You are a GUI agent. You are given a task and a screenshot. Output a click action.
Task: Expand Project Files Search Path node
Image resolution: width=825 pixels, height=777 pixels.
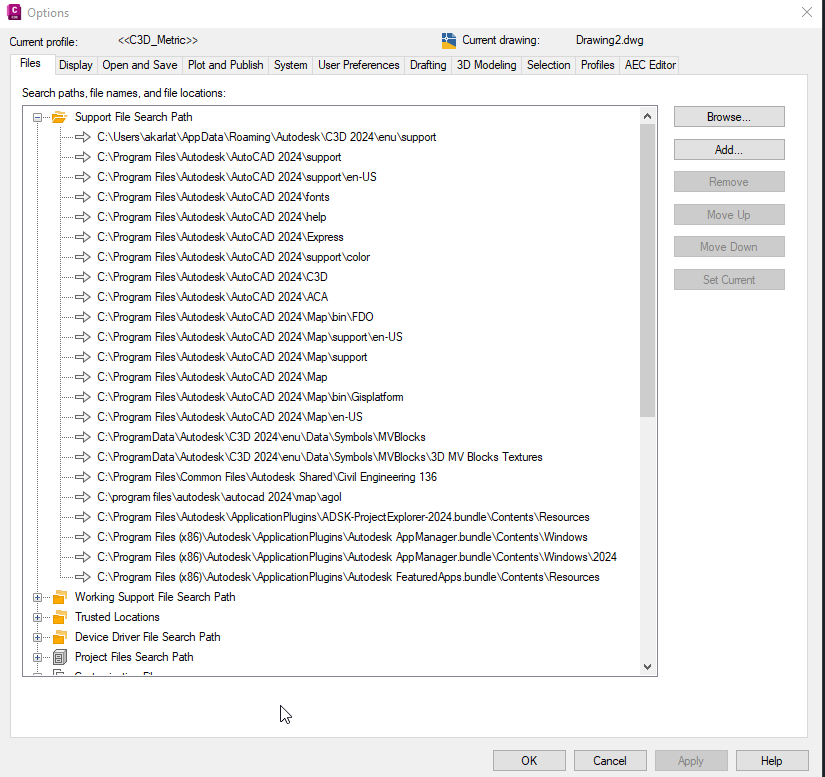[x=37, y=657]
